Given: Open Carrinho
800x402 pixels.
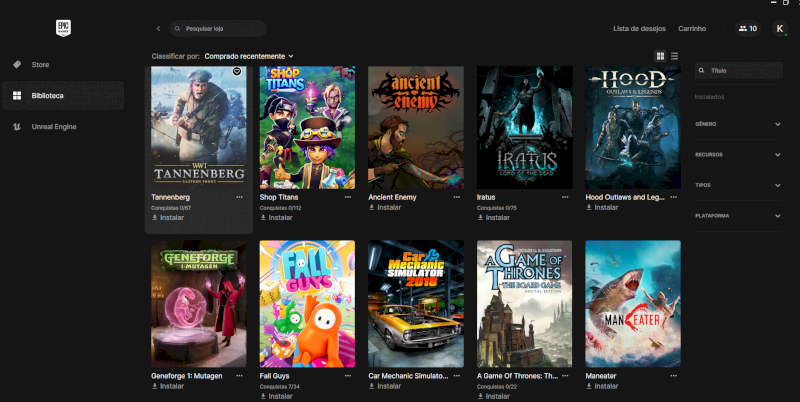Looking at the screenshot, I should (692, 29).
